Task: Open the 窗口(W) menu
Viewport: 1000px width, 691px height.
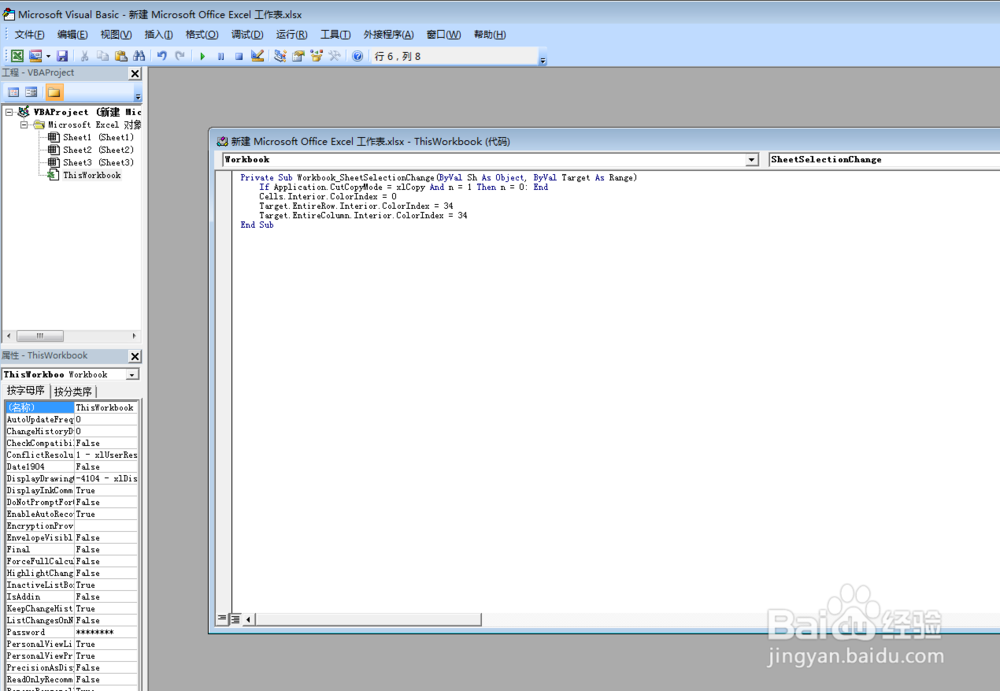Action: (443, 34)
